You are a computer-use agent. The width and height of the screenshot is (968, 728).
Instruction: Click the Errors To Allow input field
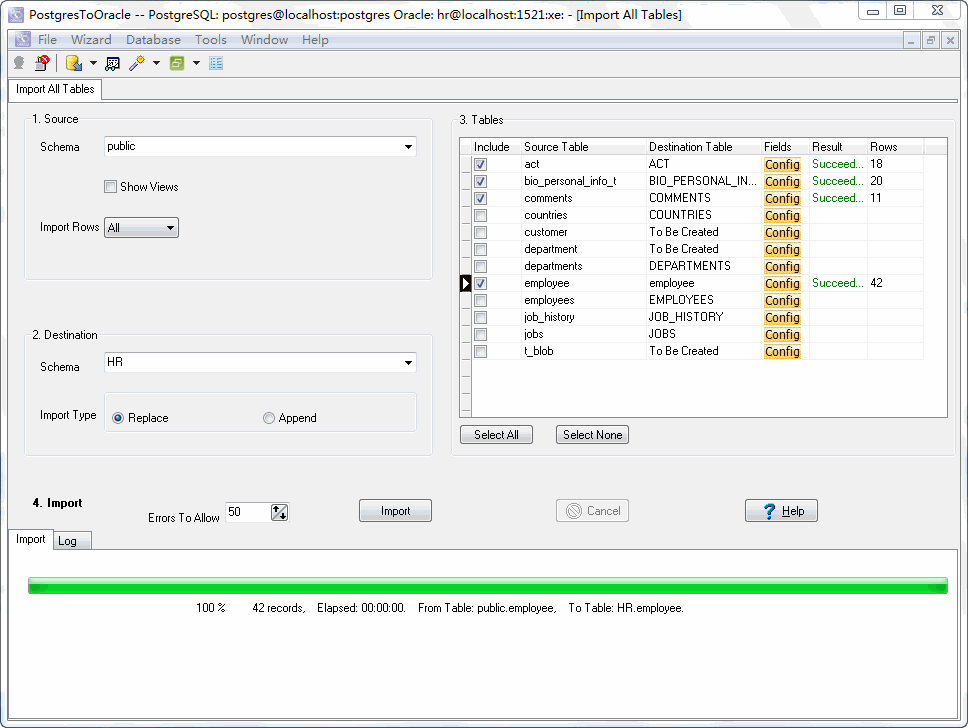click(248, 512)
